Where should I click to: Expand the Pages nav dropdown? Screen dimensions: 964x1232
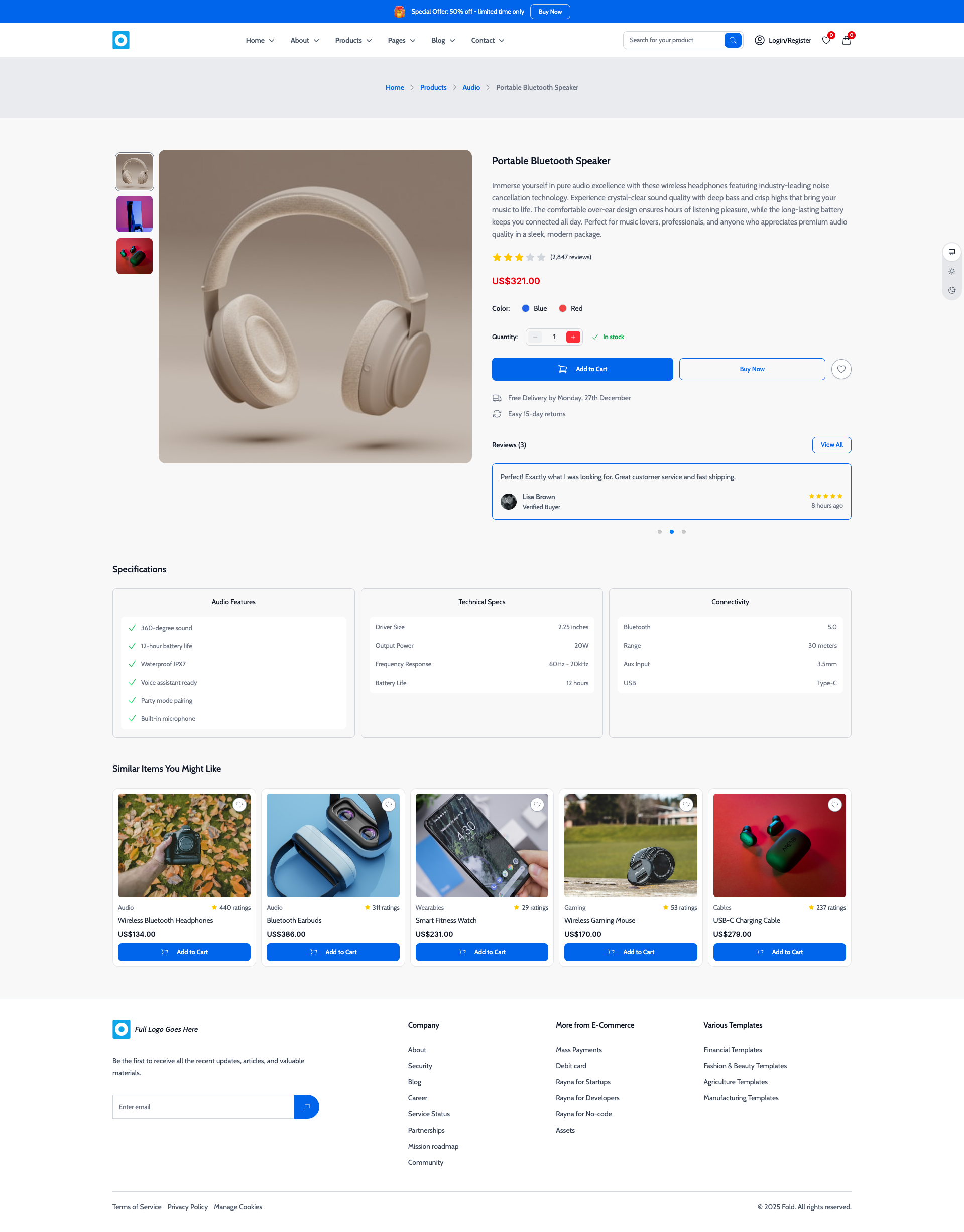[402, 41]
